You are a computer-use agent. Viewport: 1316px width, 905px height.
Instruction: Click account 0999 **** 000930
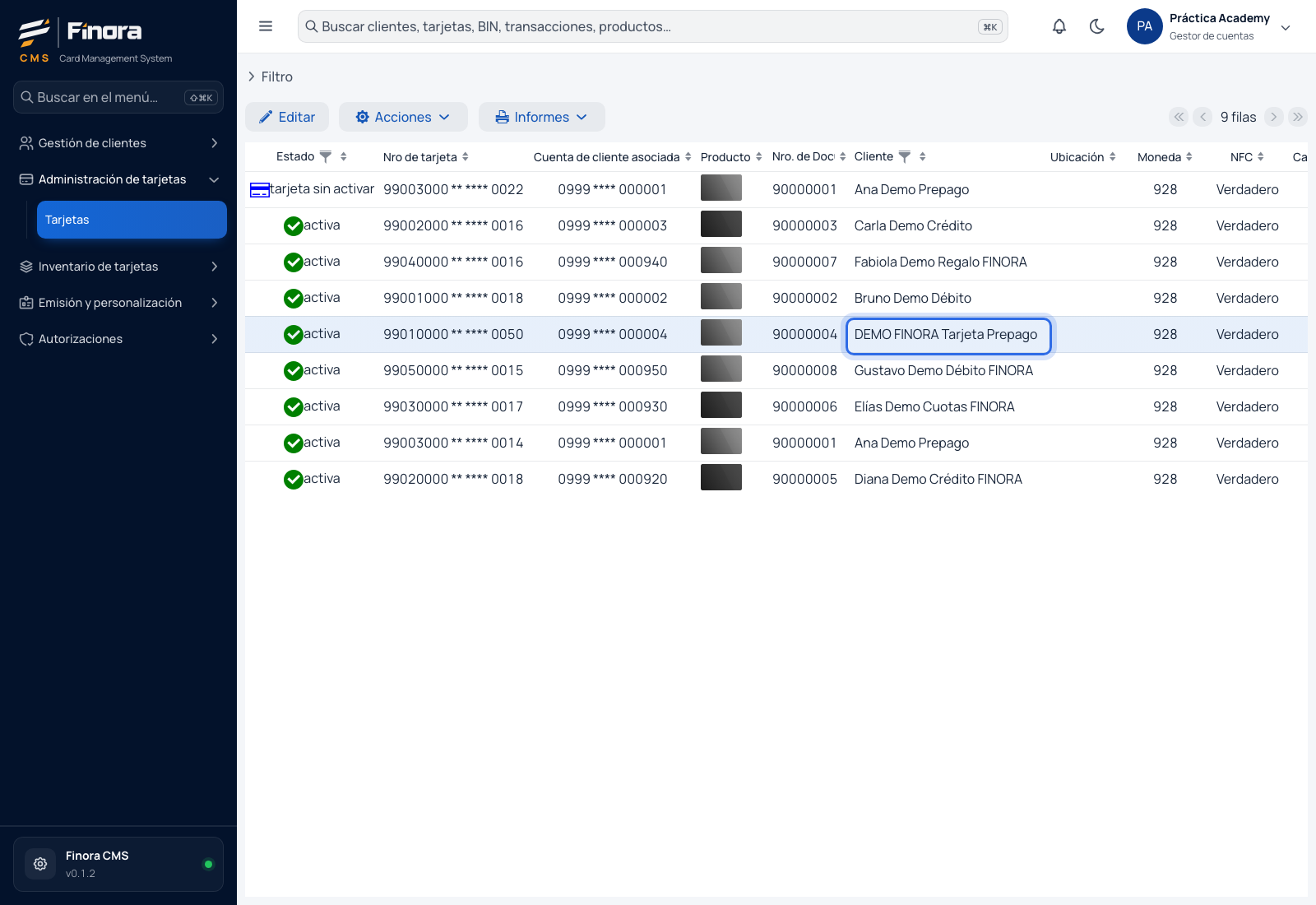point(613,407)
